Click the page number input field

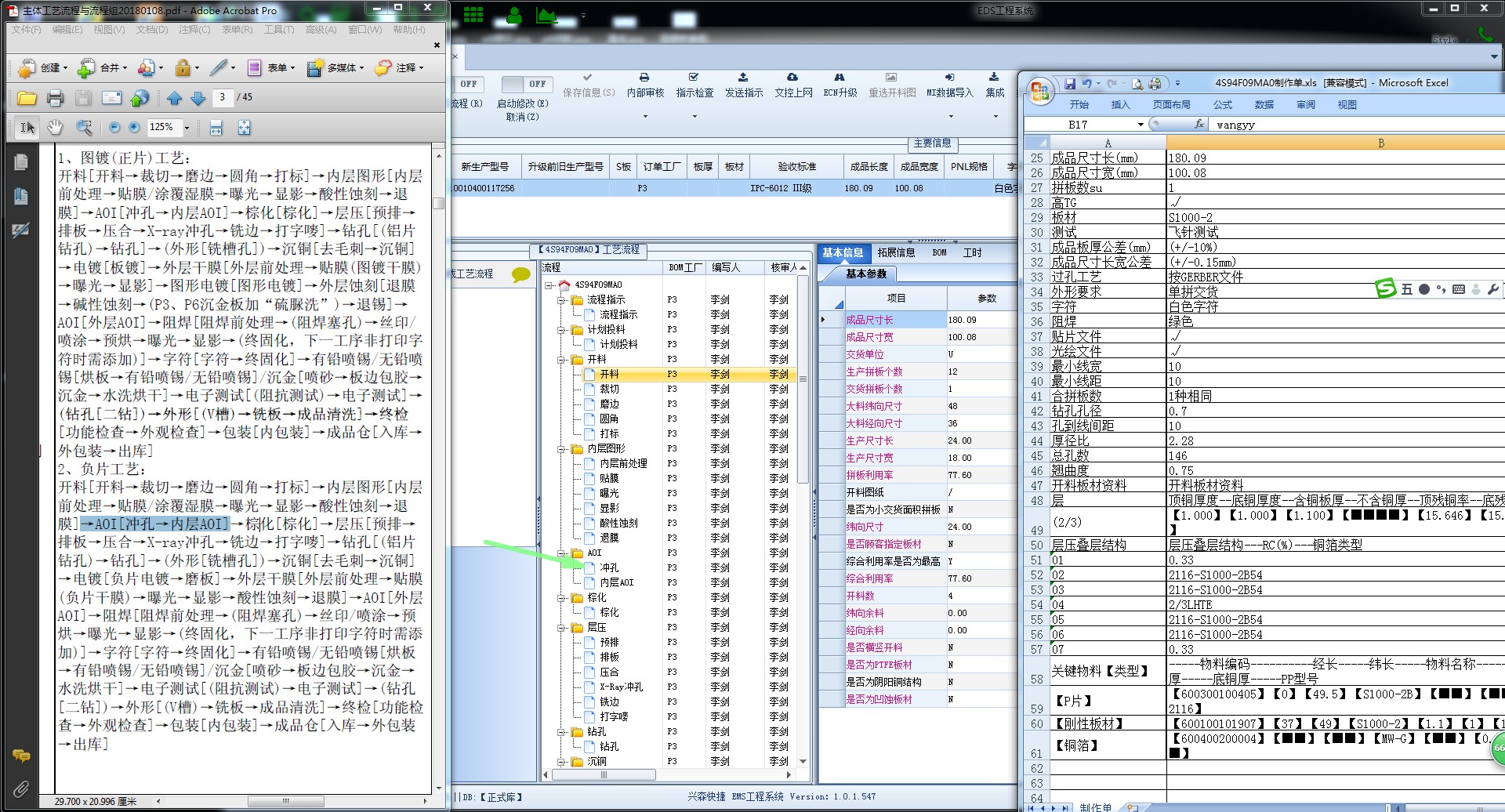tap(223, 97)
